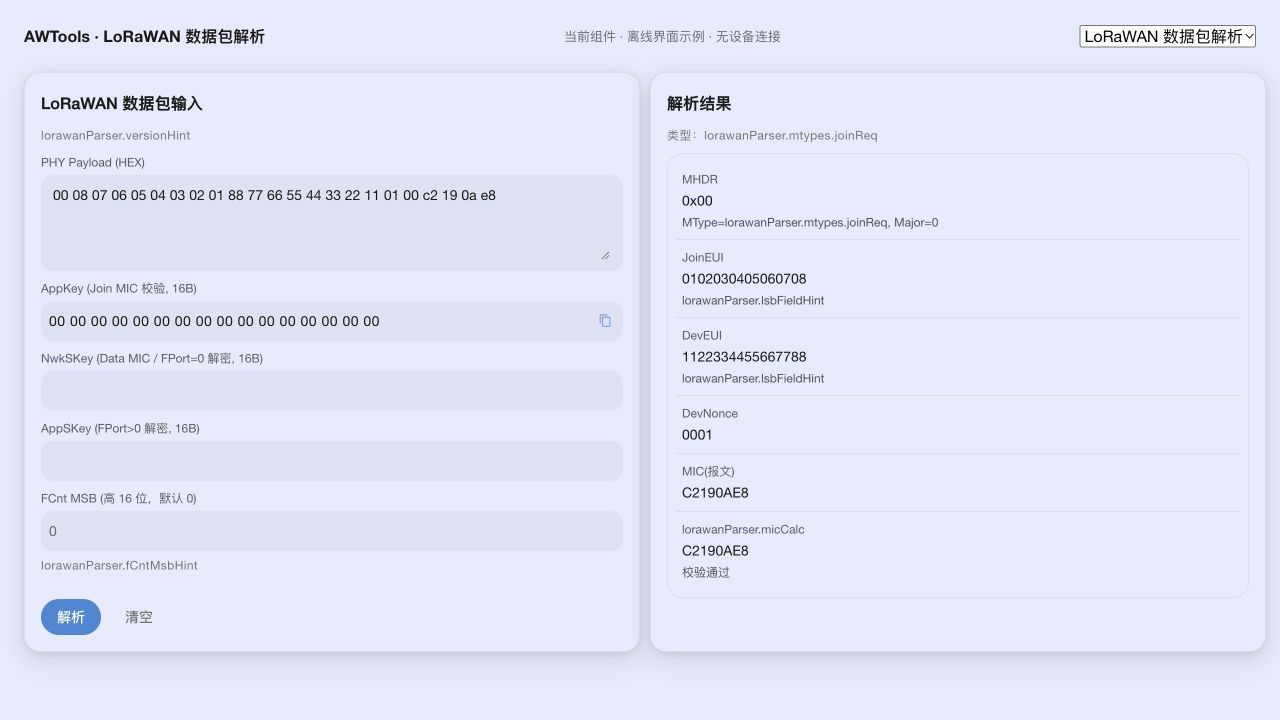The image size is (1280, 720).
Task: Click the LoRaWAN 数据包输入 heading
Action: 122,104
